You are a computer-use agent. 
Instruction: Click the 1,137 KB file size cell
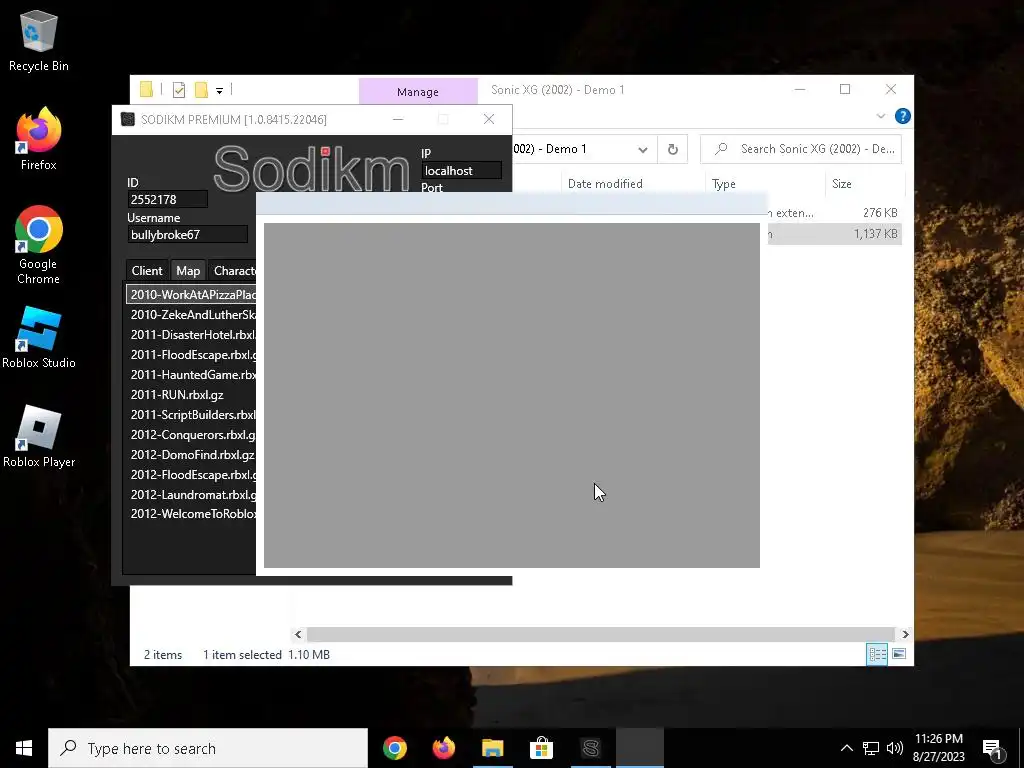(876, 234)
